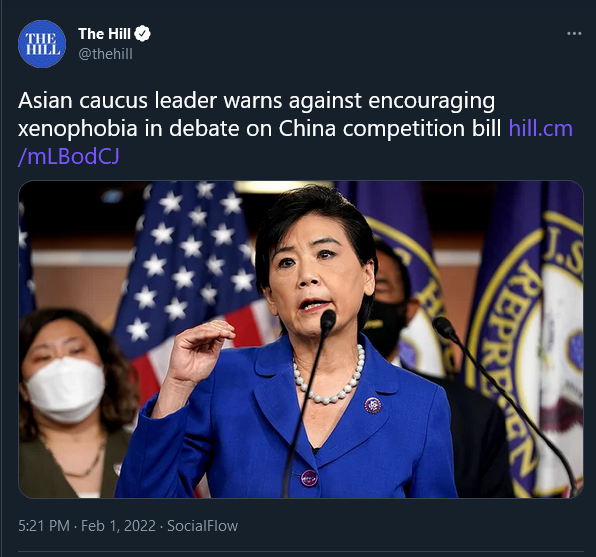Click the /mLBodCJ link portion
The width and height of the screenshot is (596, 557).
(69, 156)
